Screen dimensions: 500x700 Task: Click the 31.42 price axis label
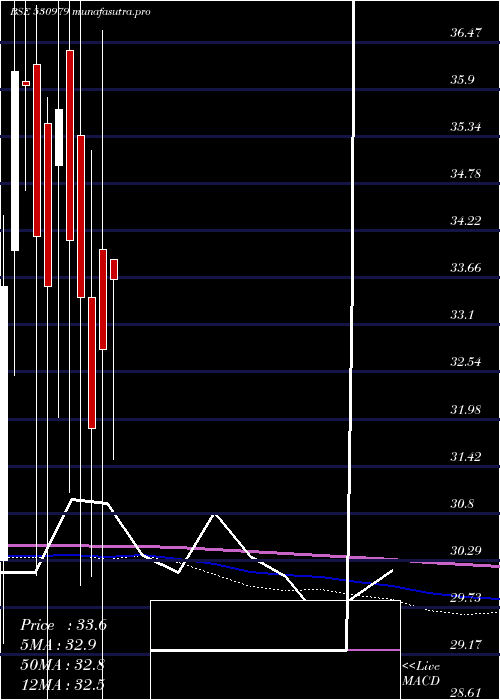[466, 457]
